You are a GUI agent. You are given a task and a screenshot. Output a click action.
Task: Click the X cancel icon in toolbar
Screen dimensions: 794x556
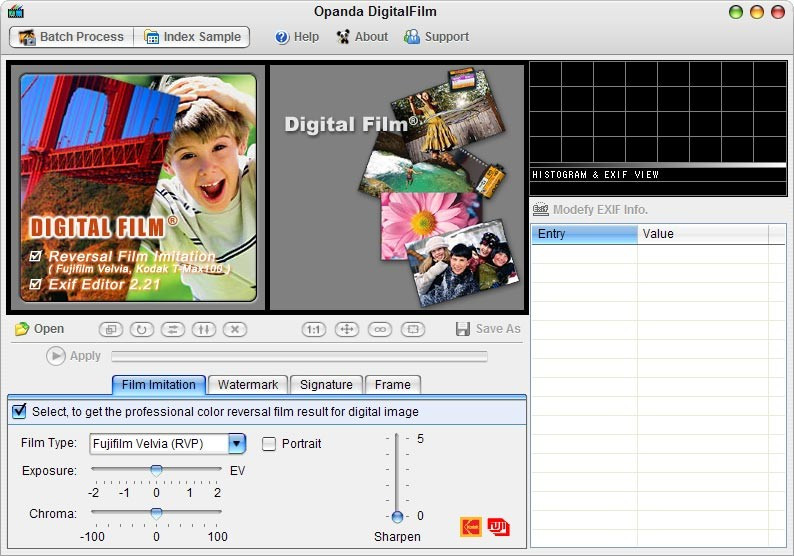(235, 330)
